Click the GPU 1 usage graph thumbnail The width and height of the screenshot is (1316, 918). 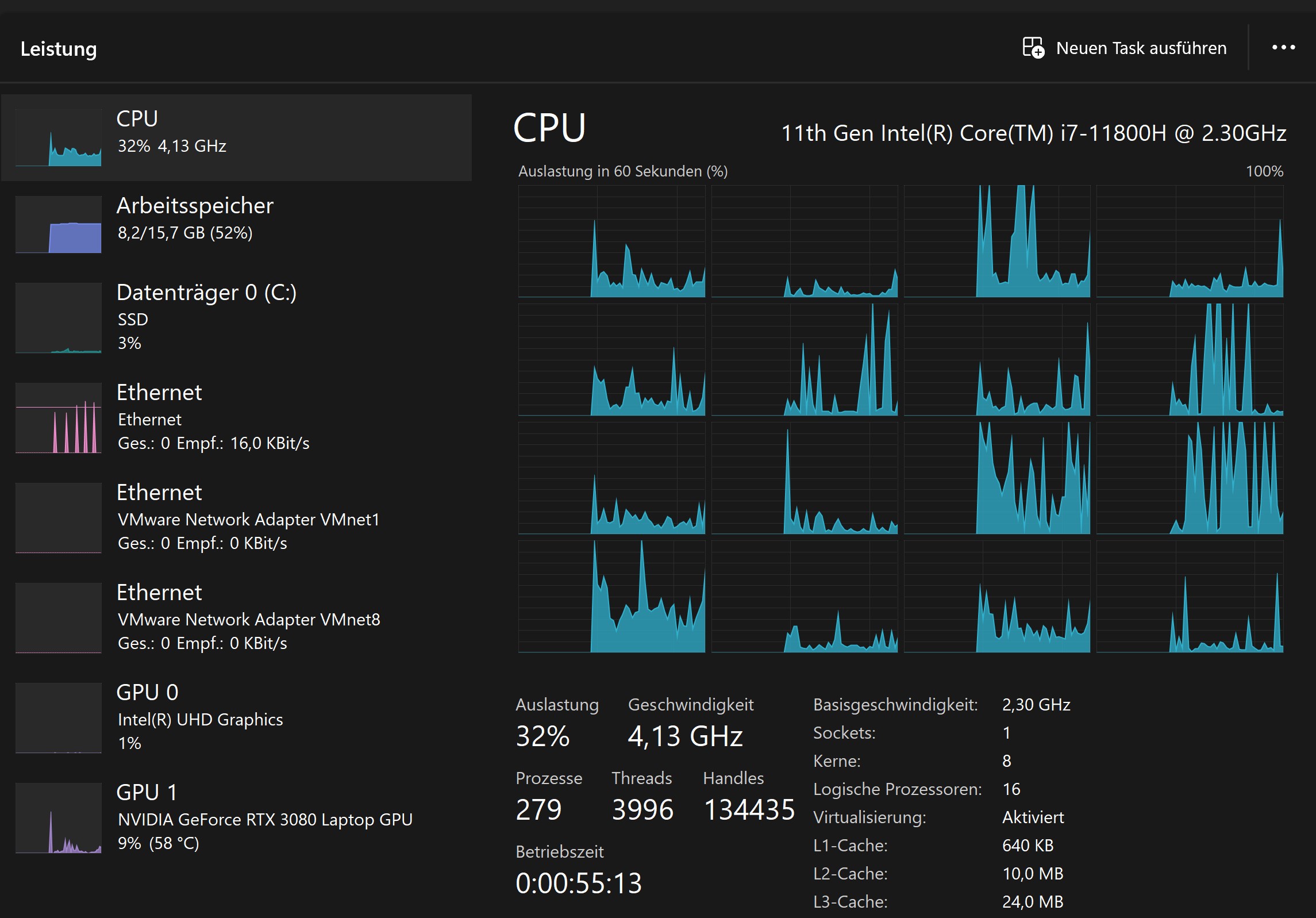point(59,818)
